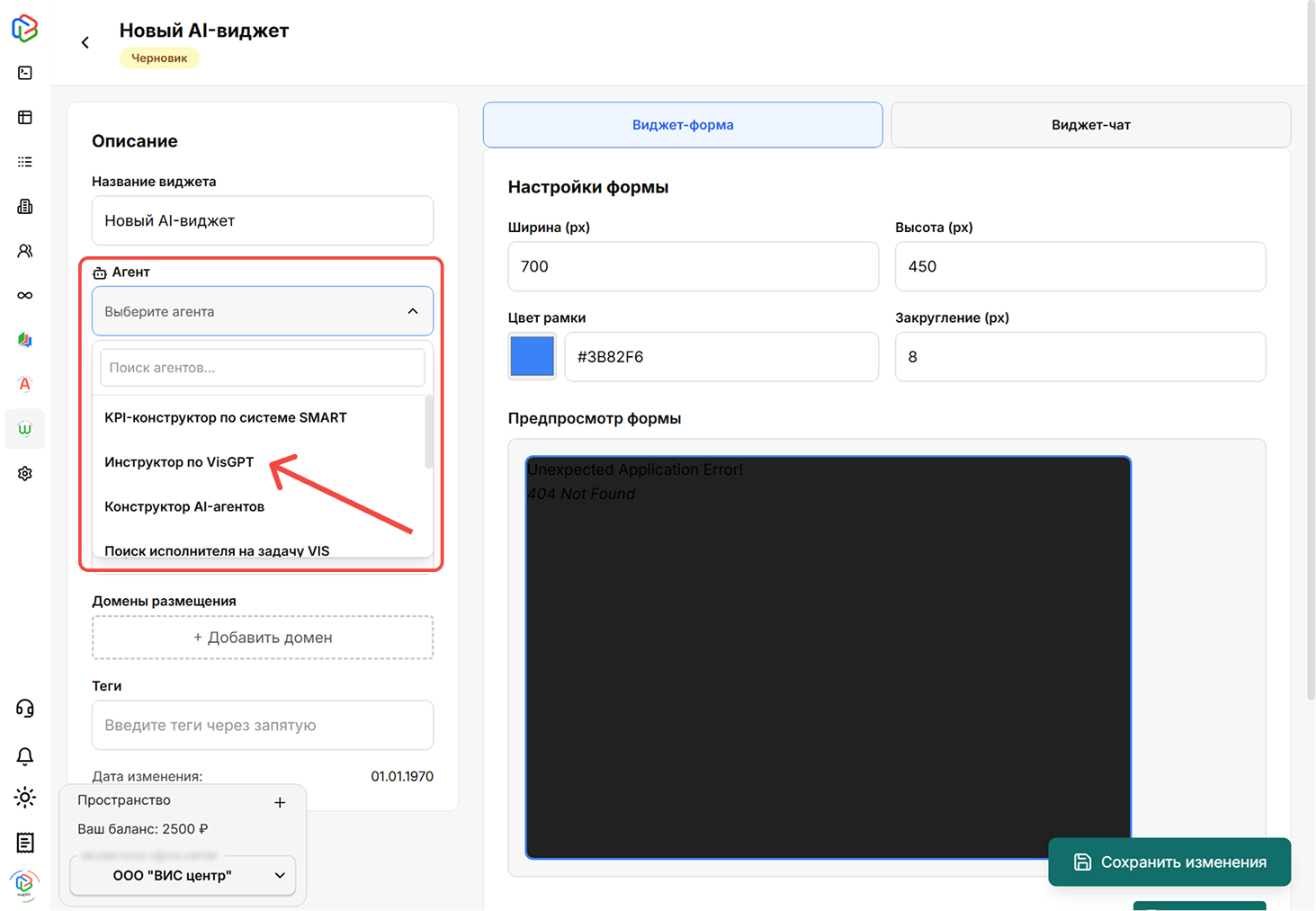Select agent Инструктор по VisGPT
The height and width of the screenshot is (911, 1316).
[179, 462]
